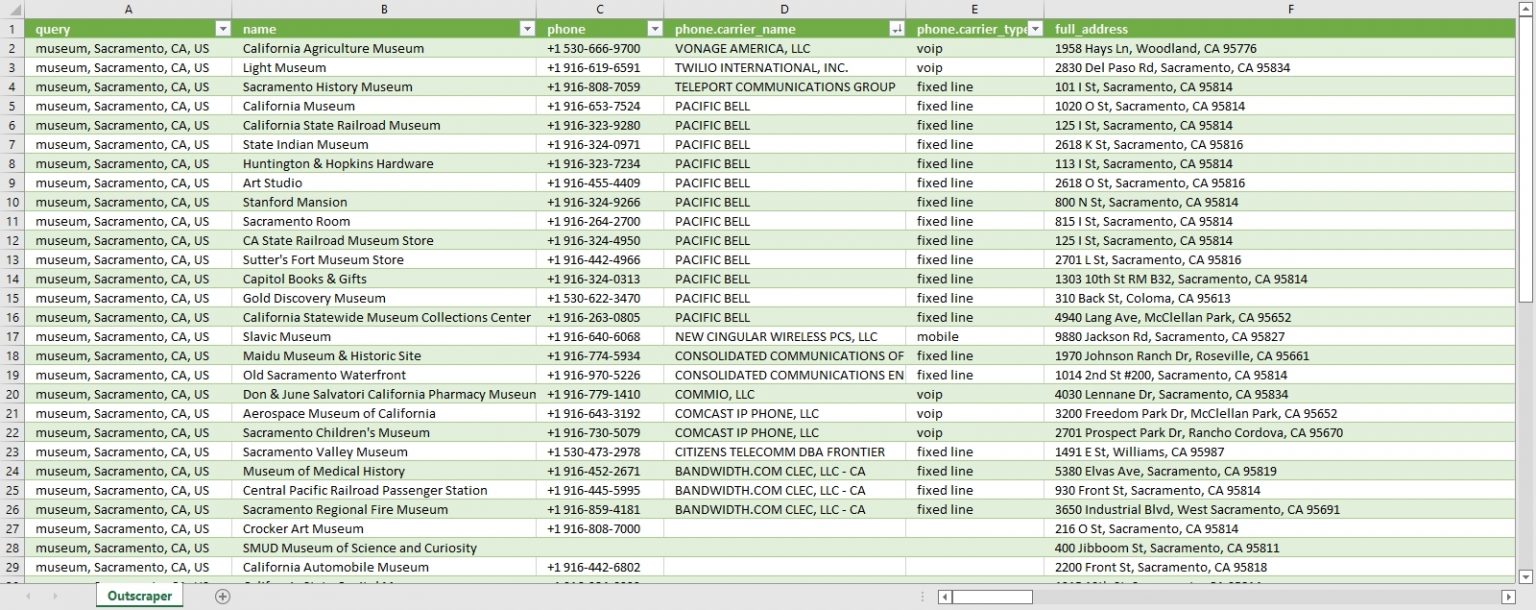Open the name column filter dropdown

(x=527, y=29)
